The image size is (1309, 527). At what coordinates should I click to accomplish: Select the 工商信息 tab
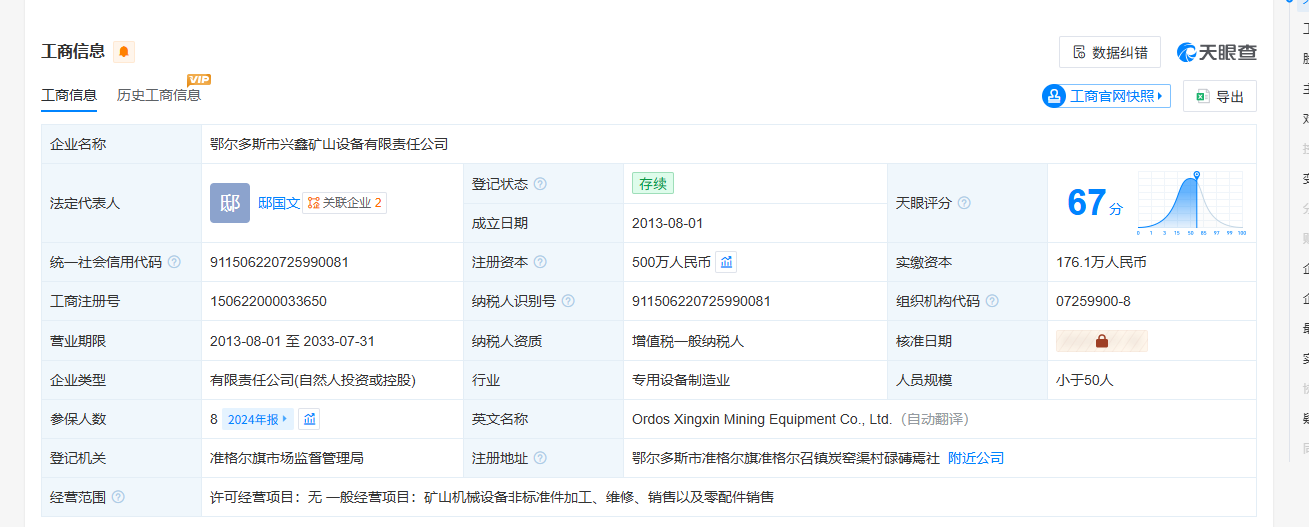(x=69, y=95)
